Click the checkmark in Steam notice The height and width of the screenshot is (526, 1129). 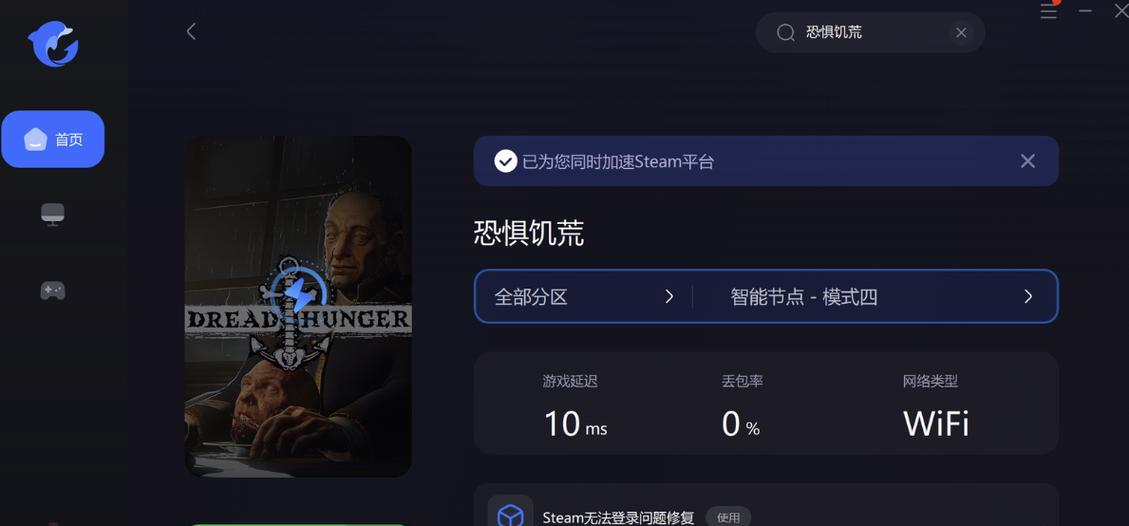point(505,161)
